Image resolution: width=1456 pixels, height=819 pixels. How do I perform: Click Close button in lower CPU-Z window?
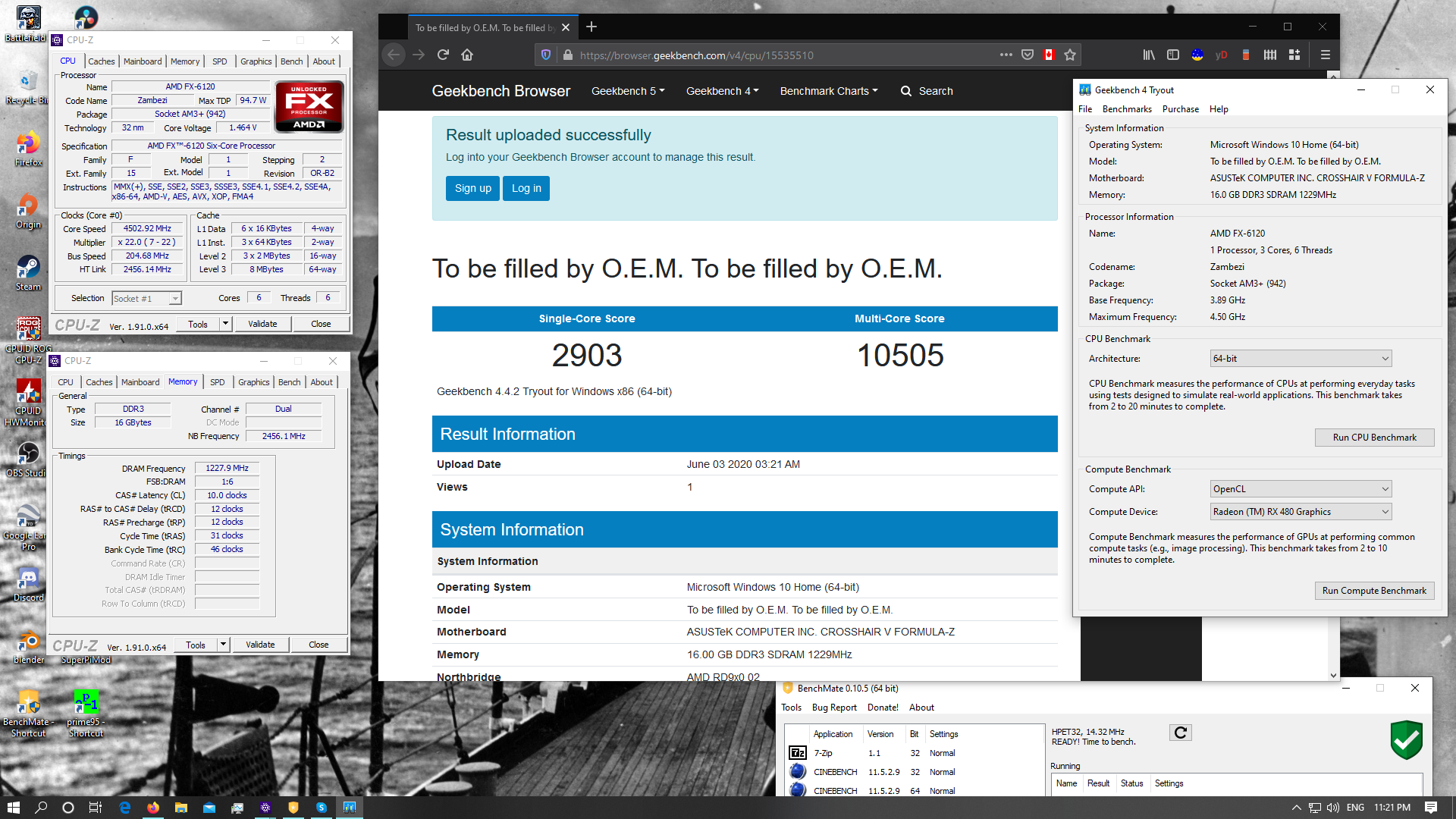point(318,645)
